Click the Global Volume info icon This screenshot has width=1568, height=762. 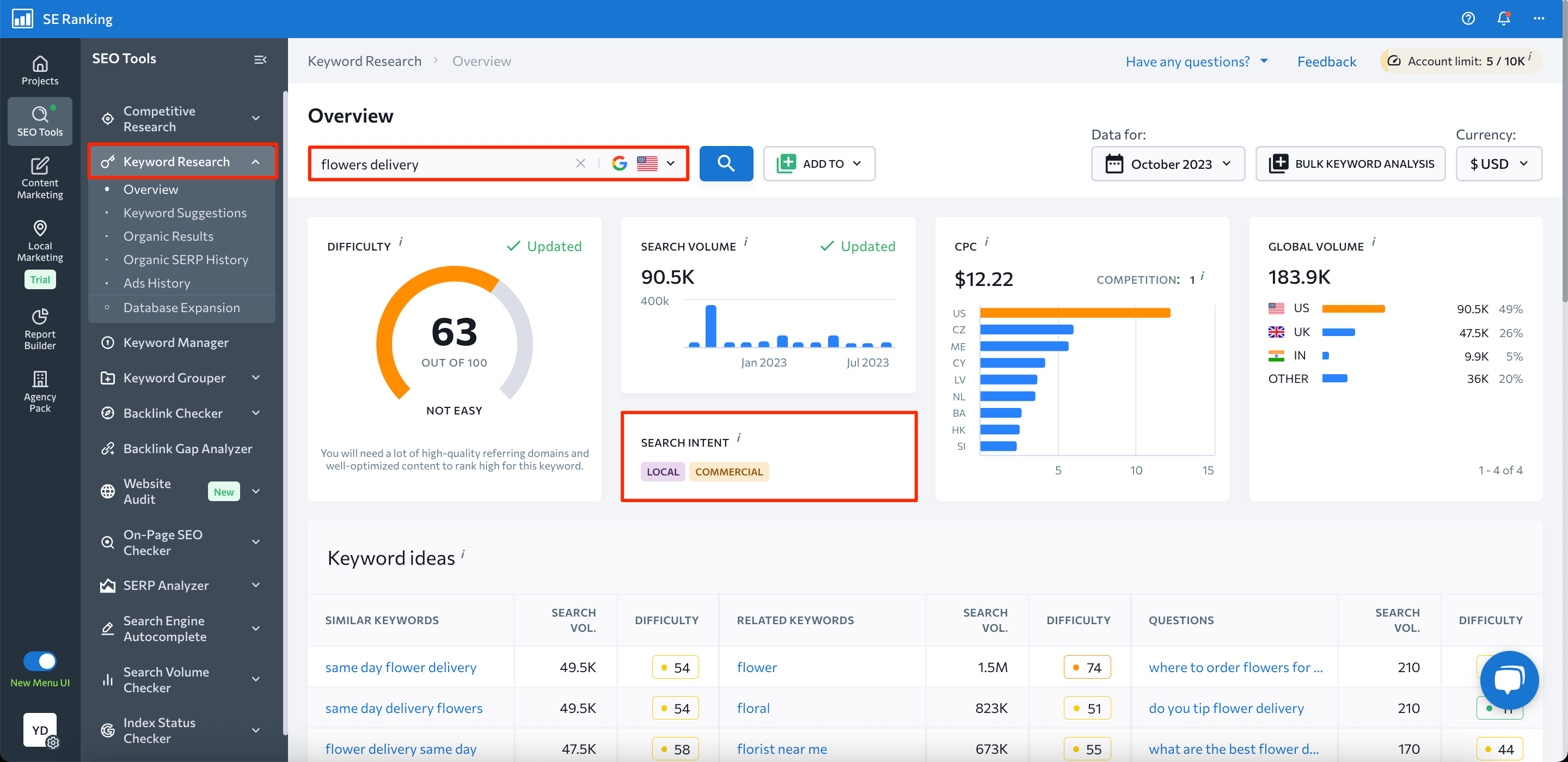click(x=1373, y=242)
